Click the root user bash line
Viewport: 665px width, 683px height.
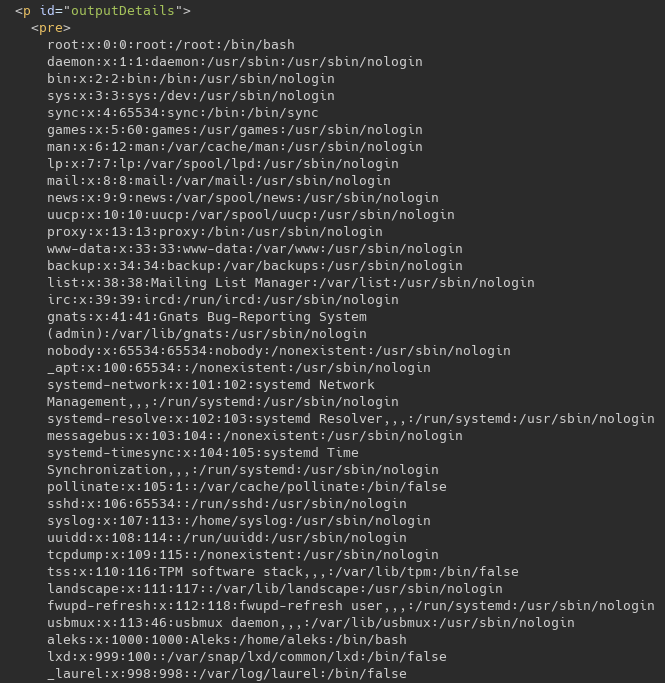click(170, 45)
